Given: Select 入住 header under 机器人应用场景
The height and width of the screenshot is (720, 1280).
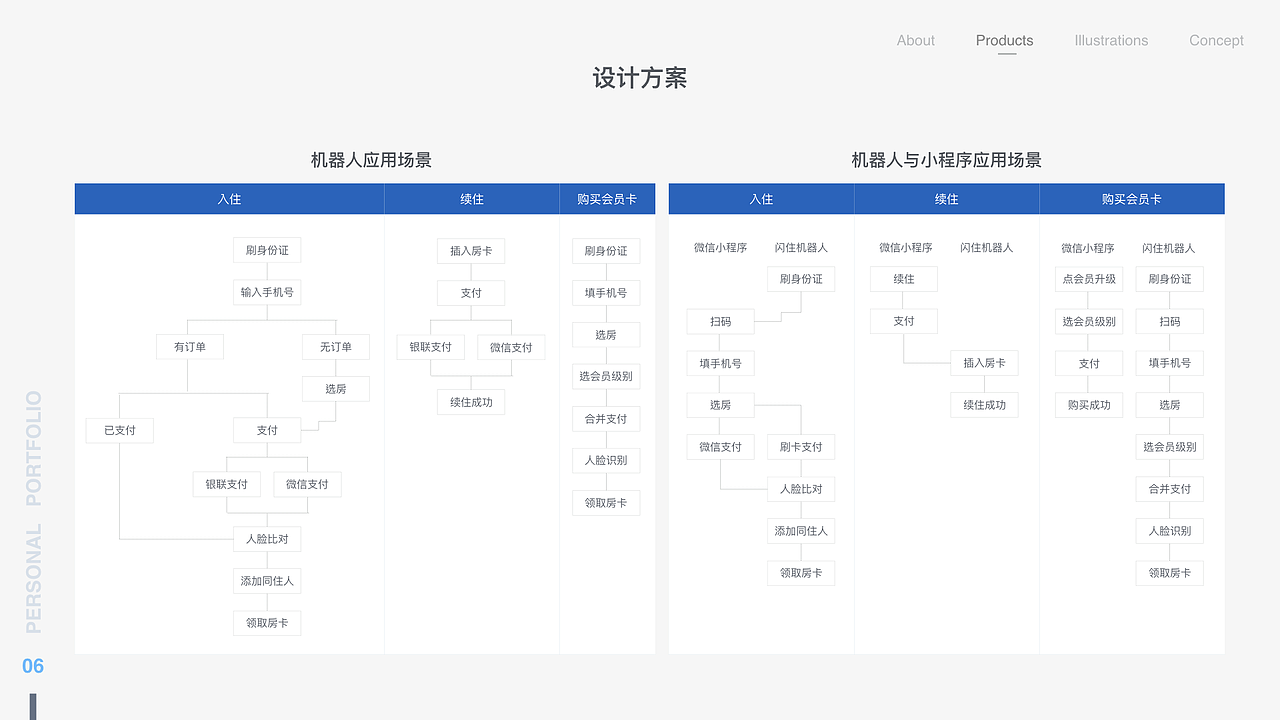Looking at the screenshot, I should pyautogui.click(x=229, y=199).
